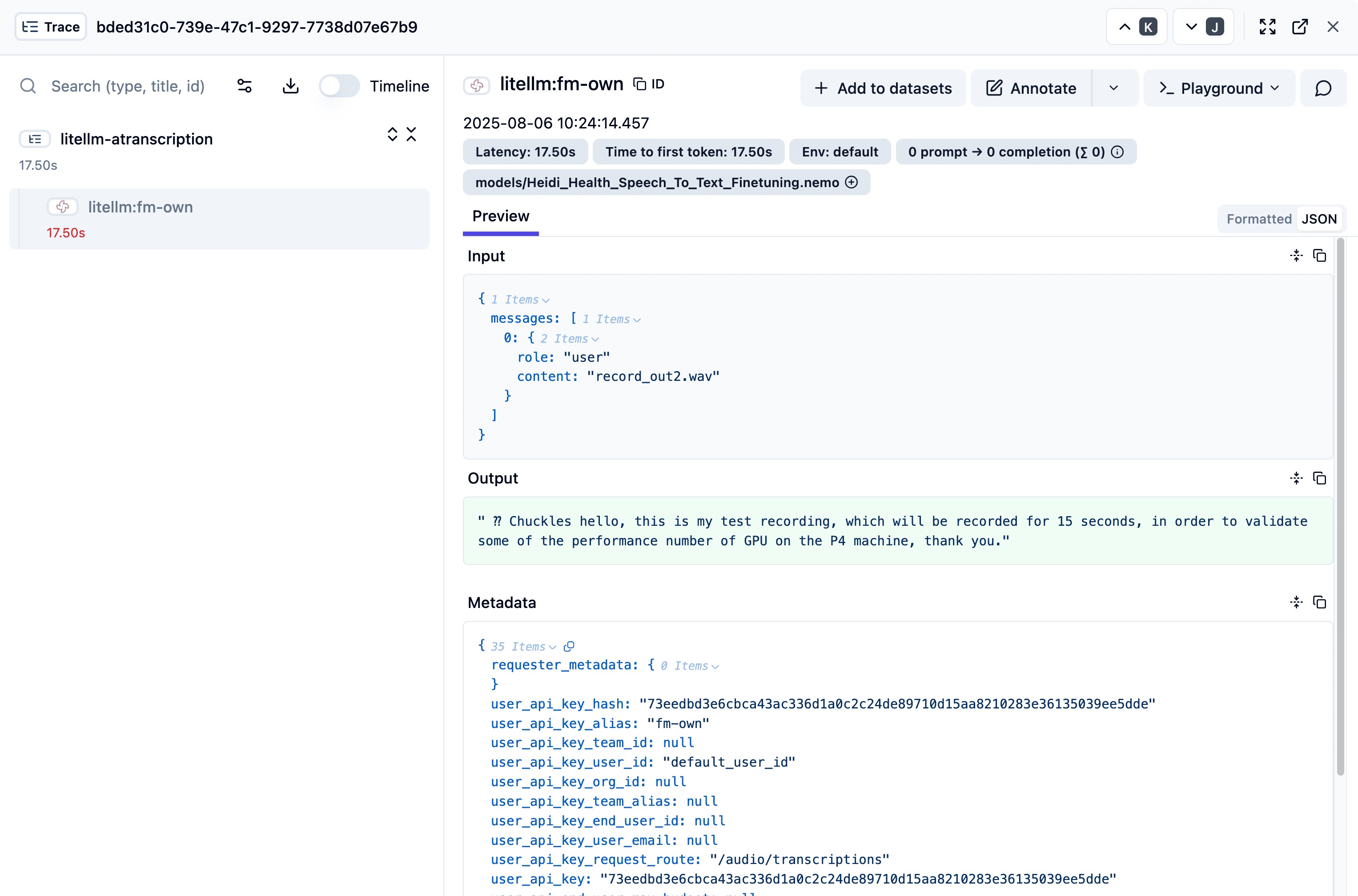Select litellm:fm-own in the trace tree
Screen dimensions: 1358x896
(x=140, y=207)
